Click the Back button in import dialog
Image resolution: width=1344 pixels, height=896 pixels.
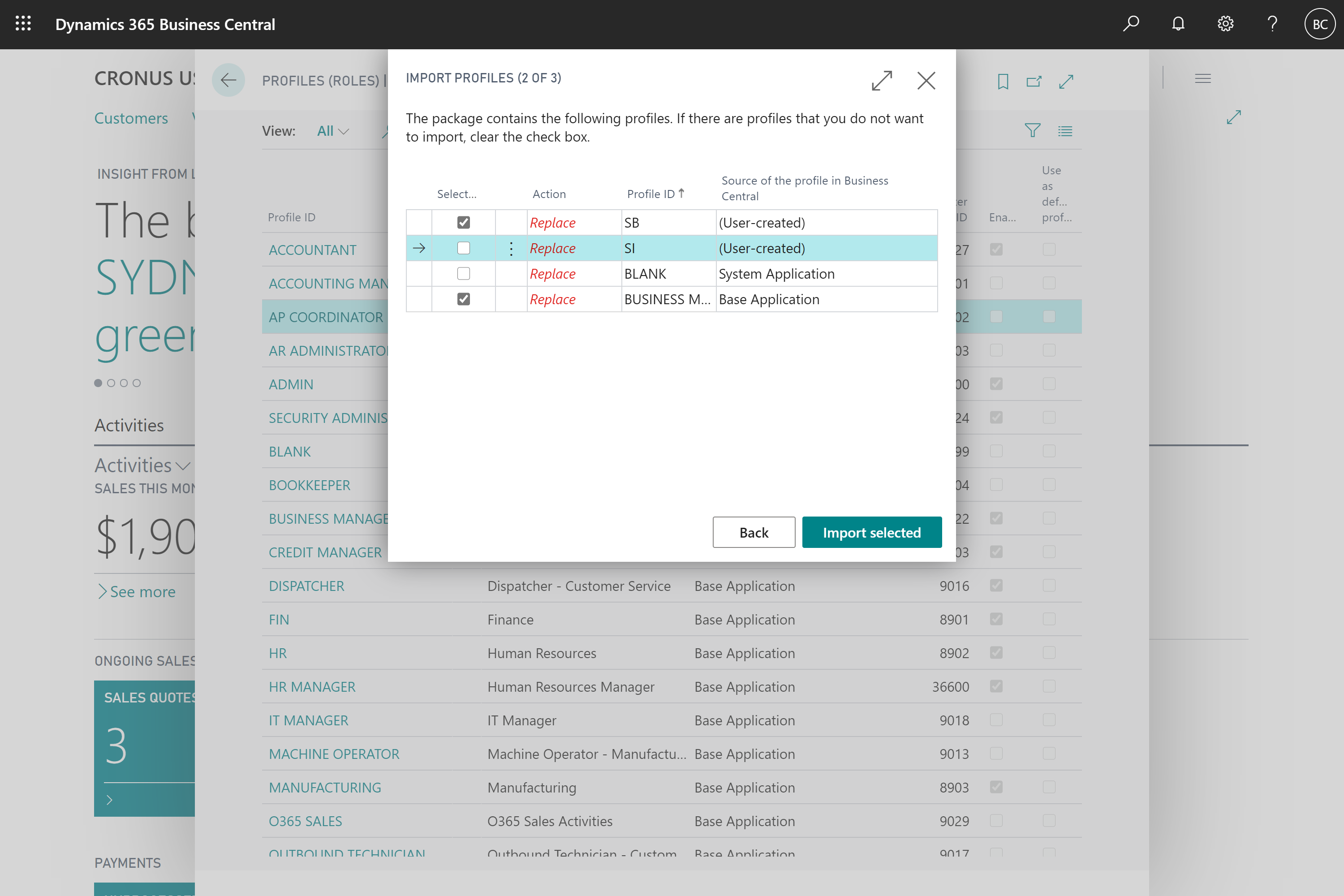point(753,531)
